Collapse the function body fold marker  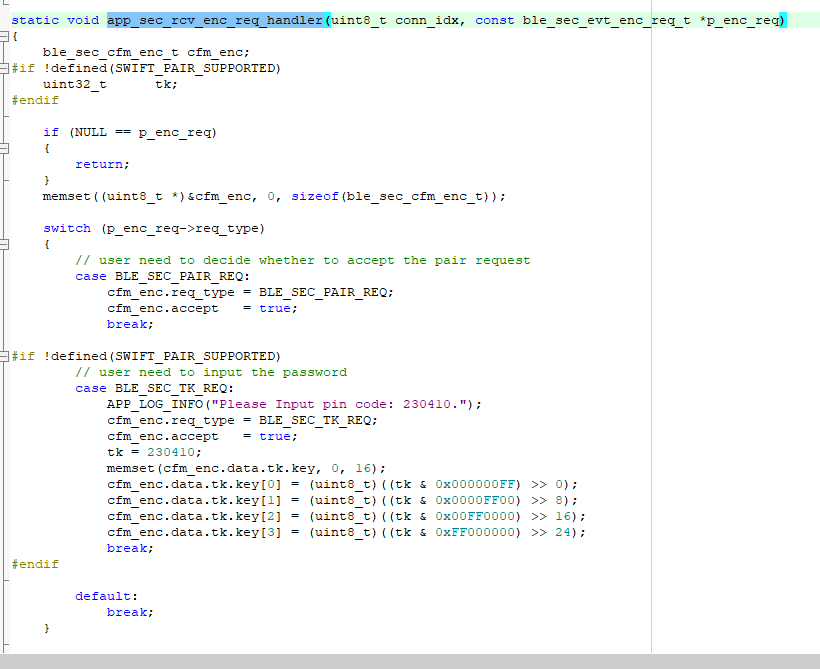(x=4, y=36)
